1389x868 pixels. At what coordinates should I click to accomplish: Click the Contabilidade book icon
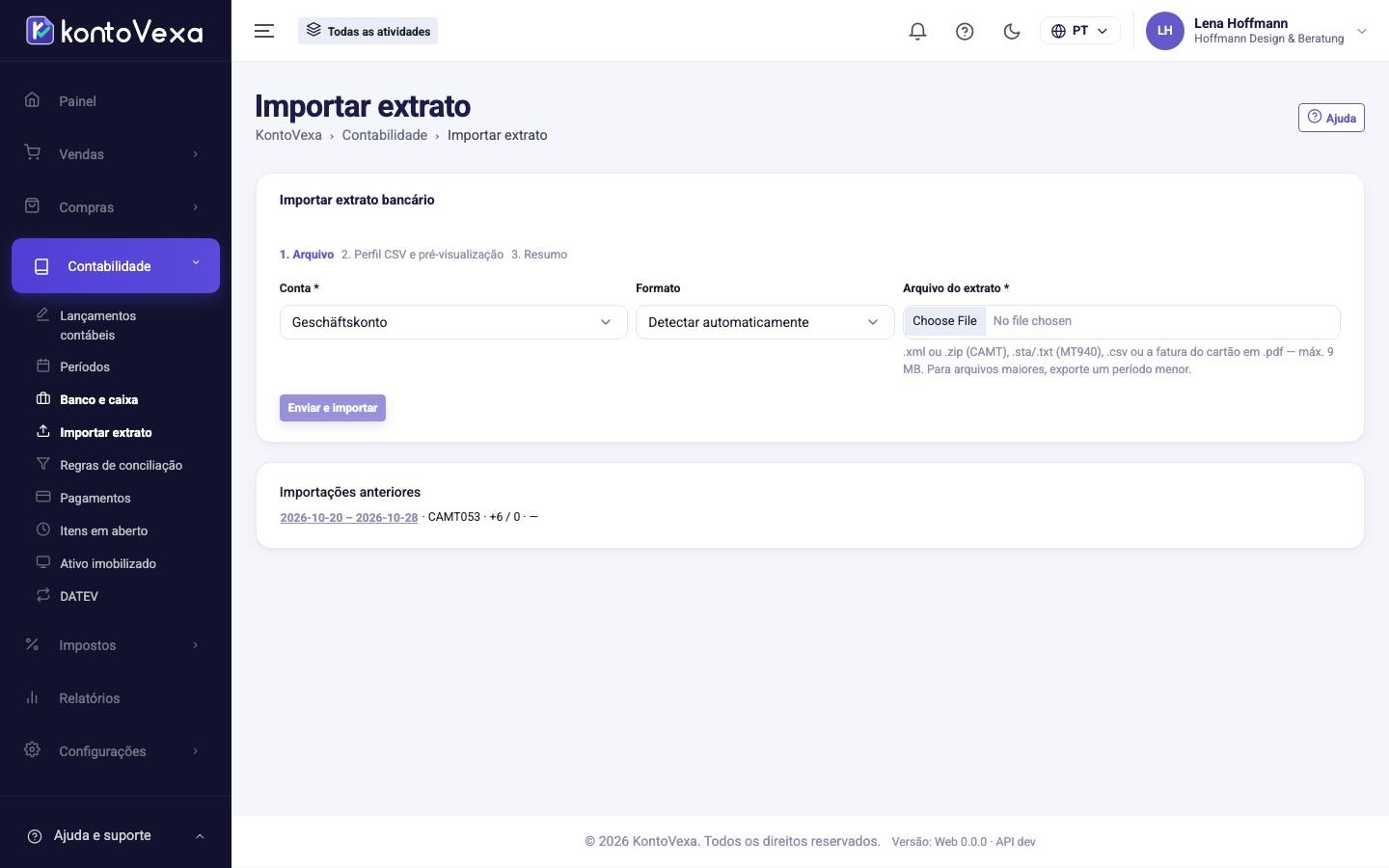pos(41,266)
